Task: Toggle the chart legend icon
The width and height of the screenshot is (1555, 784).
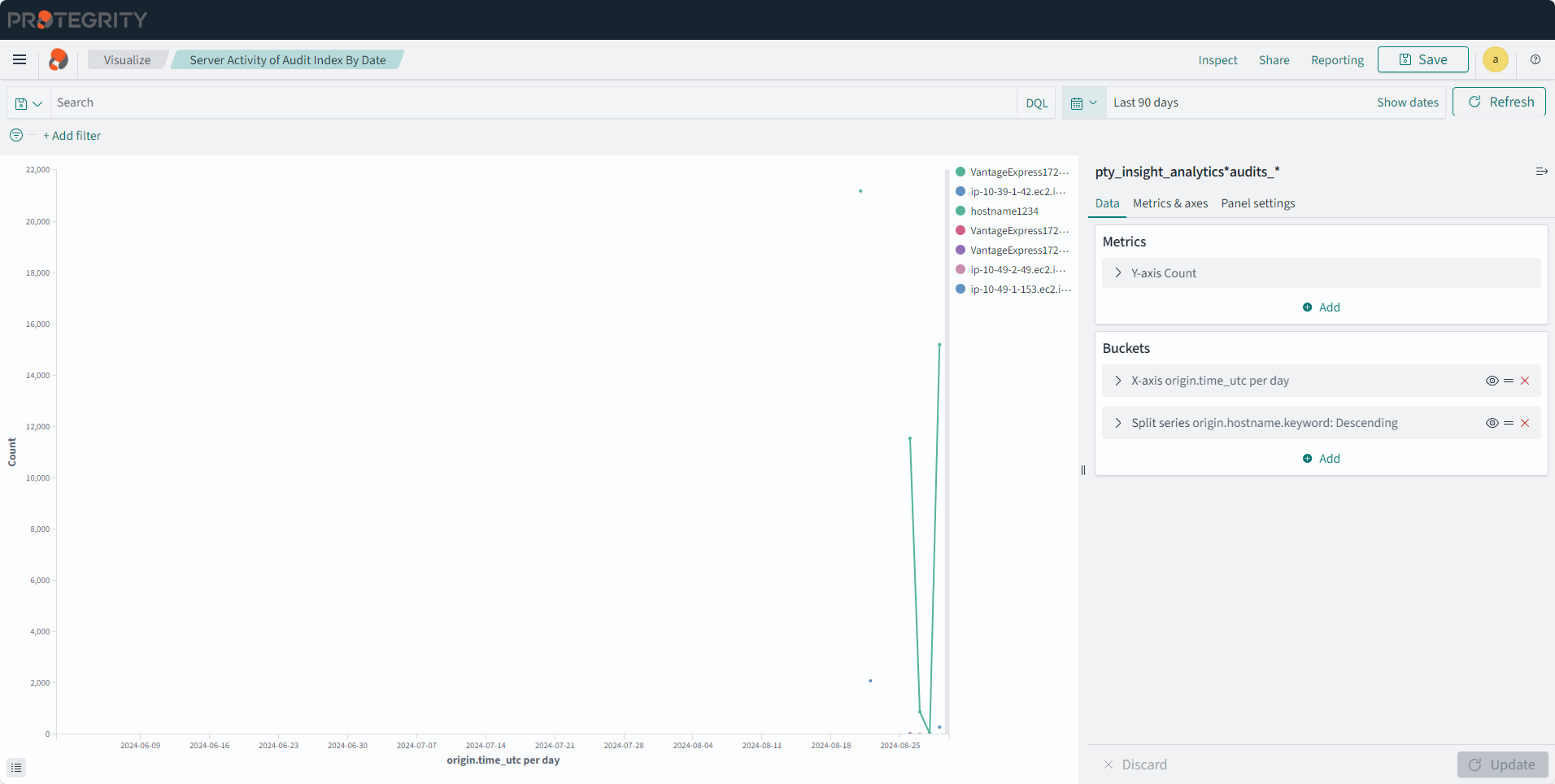Action: pos(16,768)
